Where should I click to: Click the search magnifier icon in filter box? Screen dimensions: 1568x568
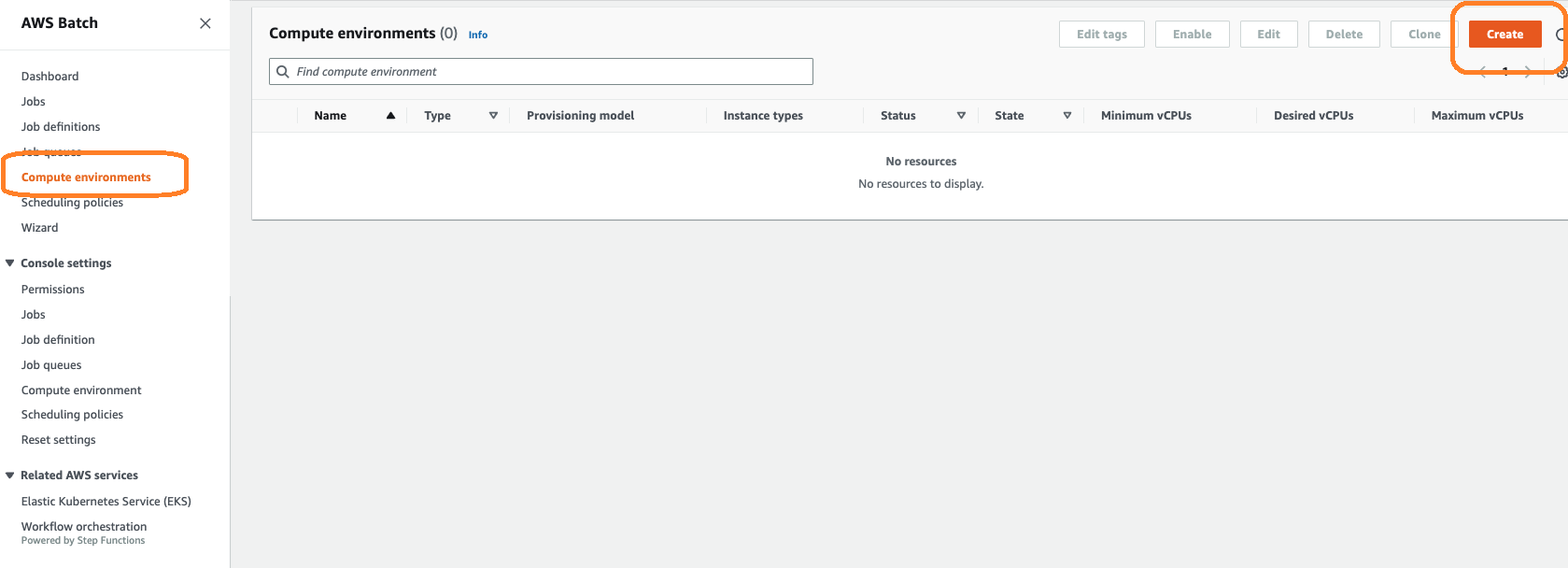(x=283, y=72)
